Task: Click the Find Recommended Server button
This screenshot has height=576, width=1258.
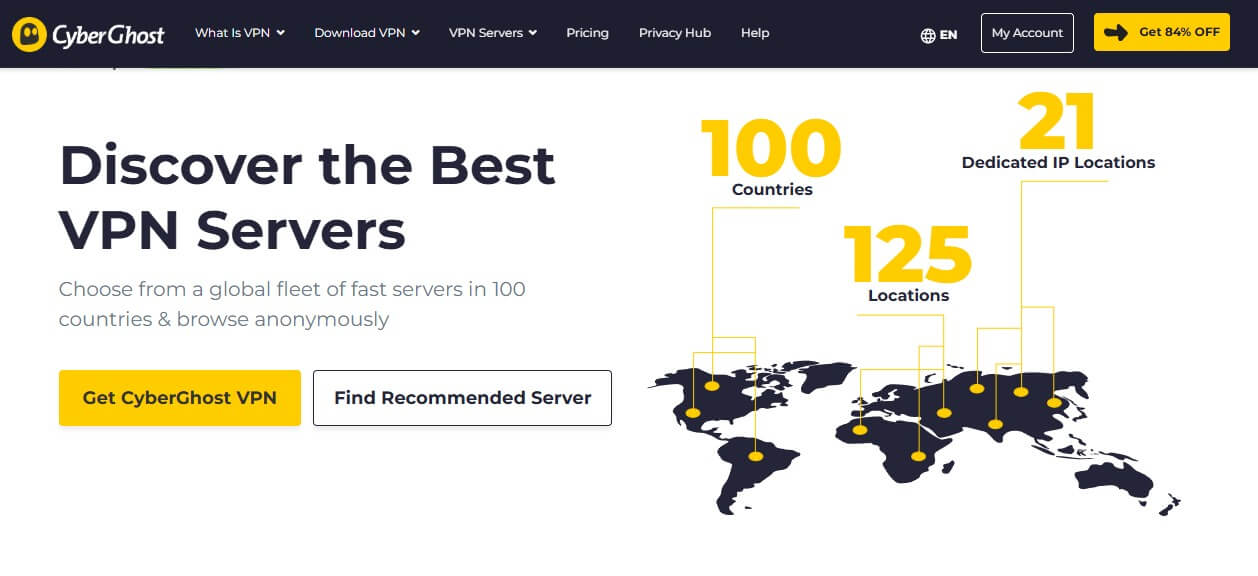Action: (x=462, y=397)
